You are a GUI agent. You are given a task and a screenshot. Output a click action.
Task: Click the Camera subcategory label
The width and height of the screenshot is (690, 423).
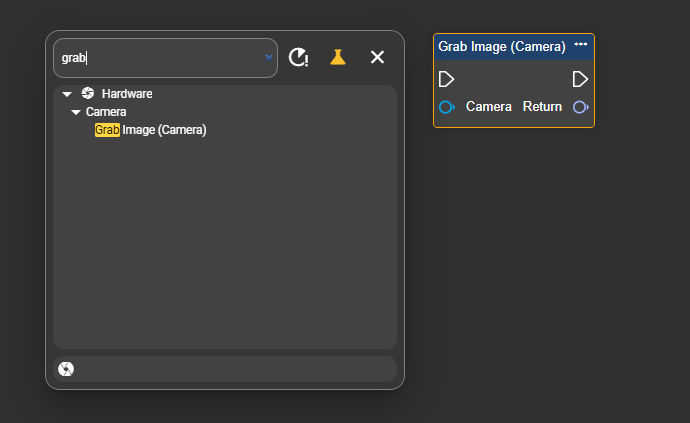click(x=106, y=112)
